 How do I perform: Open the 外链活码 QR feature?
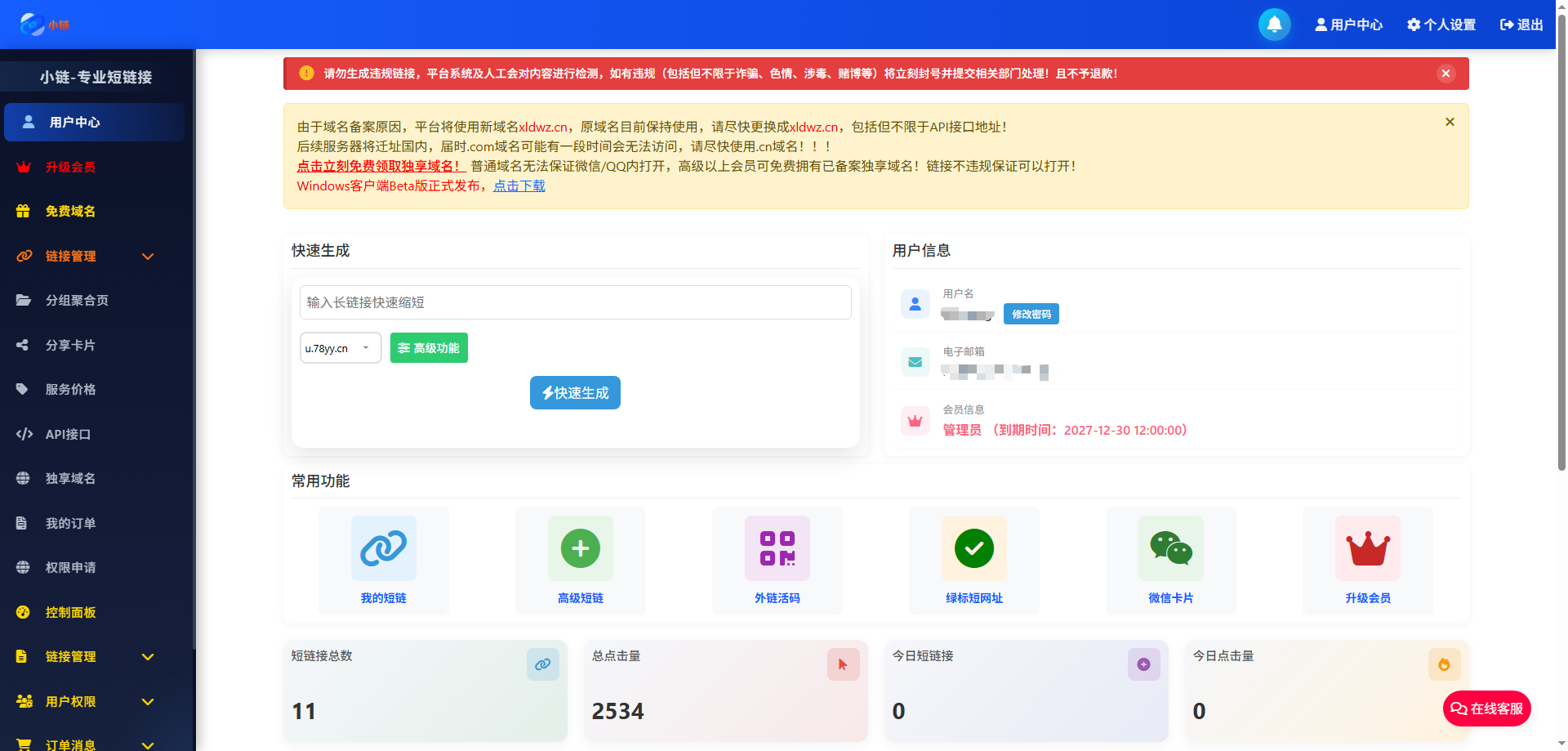777,561
